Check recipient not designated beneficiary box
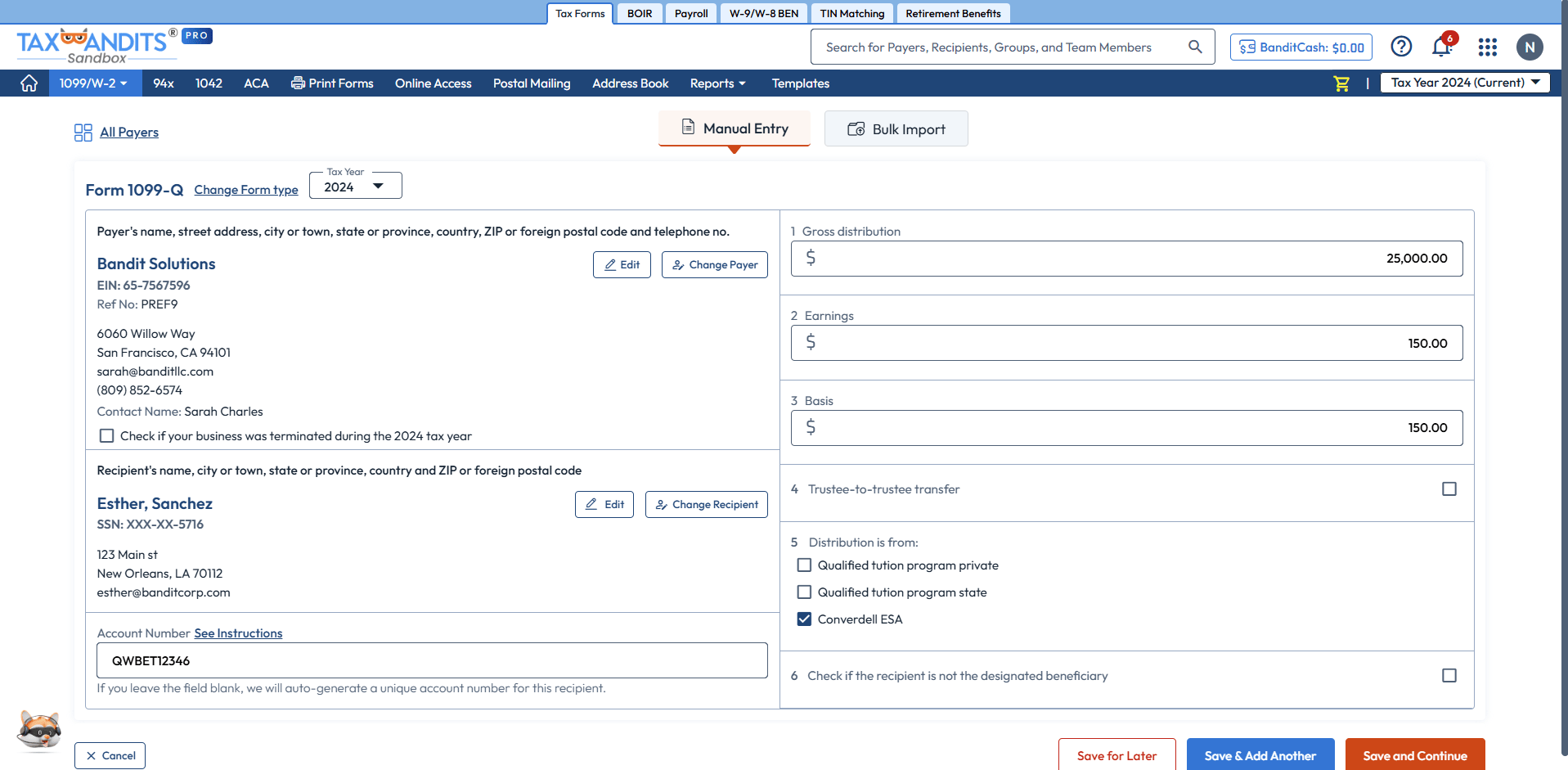Screen dimensions: 1568x770 (x=1449, y=675)
